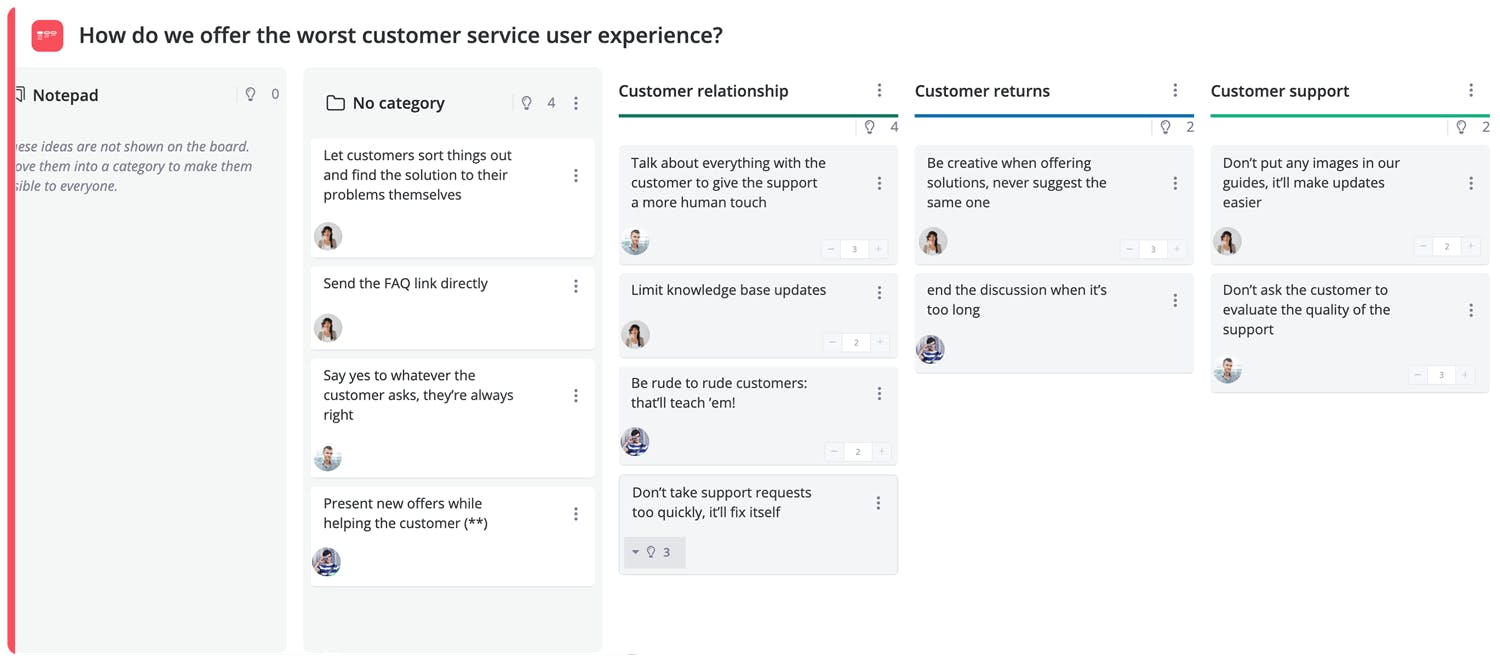Increase votes on 'Don't put any images' card
This screenshot has width=1500, height=662.
(x=1470, y=246)
